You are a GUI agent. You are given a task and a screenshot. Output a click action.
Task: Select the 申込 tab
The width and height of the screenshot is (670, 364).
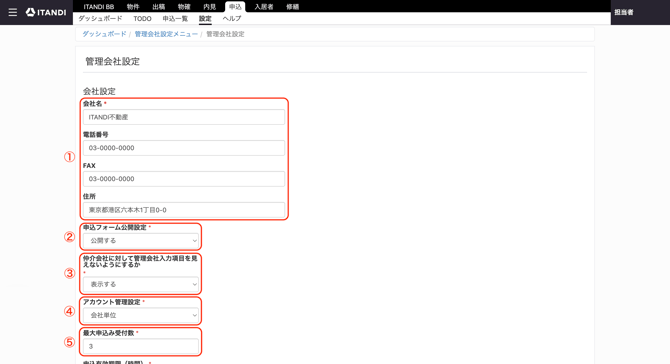(x=235, y=6)
